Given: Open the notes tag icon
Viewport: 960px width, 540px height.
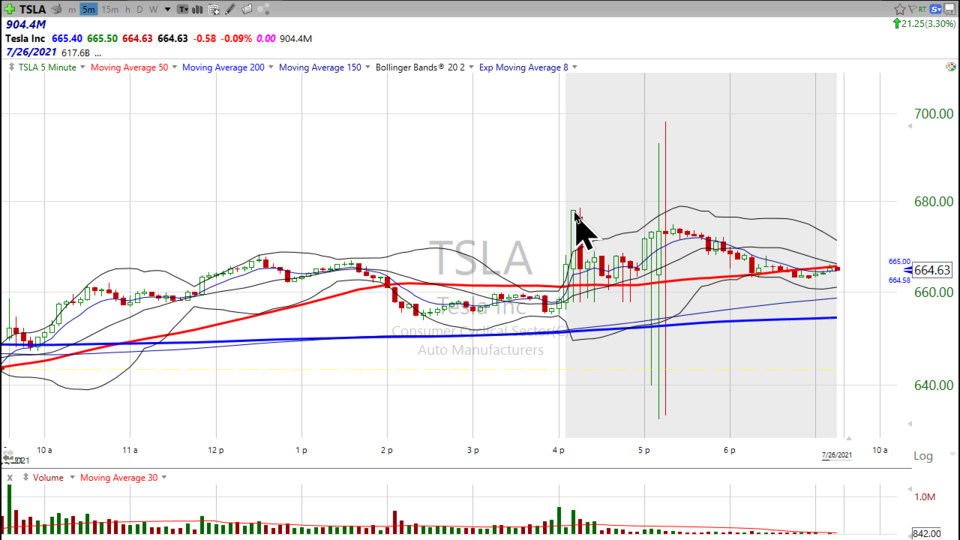Looking at the screenshot, I should coord(247,9).
